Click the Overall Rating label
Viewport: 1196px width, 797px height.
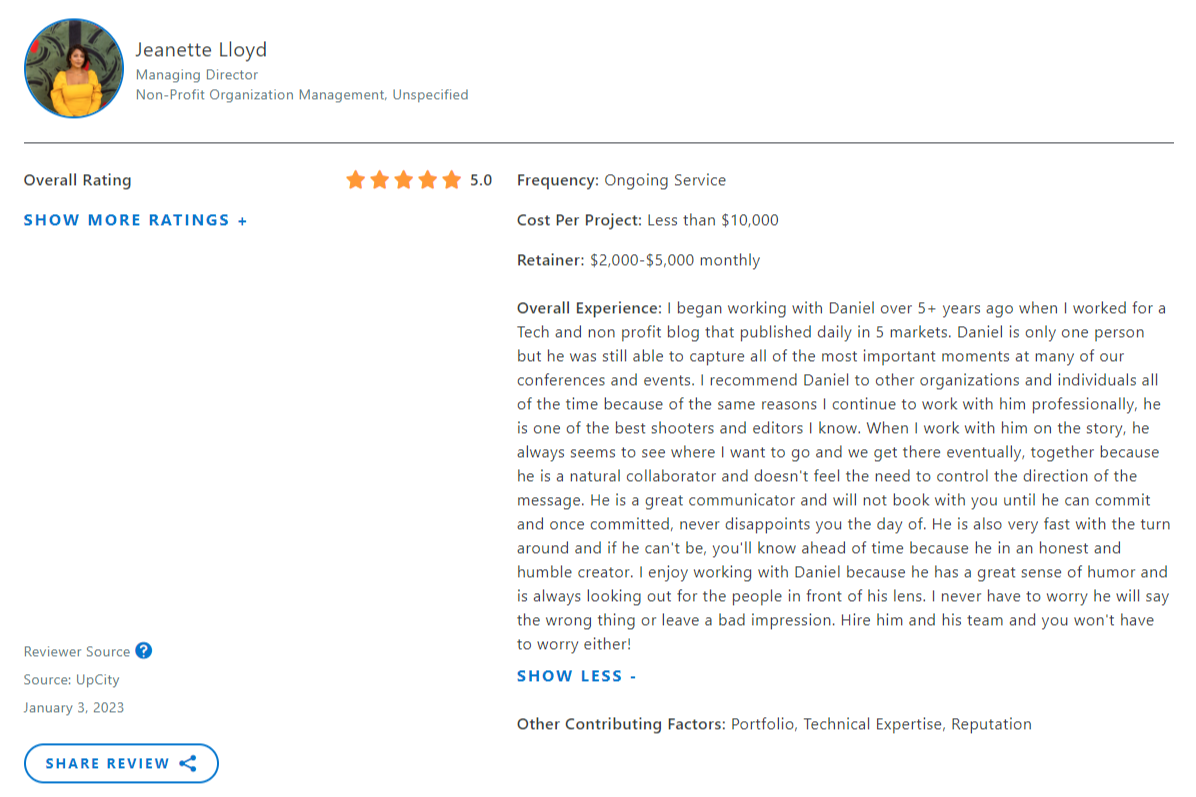tap(77, 181)
